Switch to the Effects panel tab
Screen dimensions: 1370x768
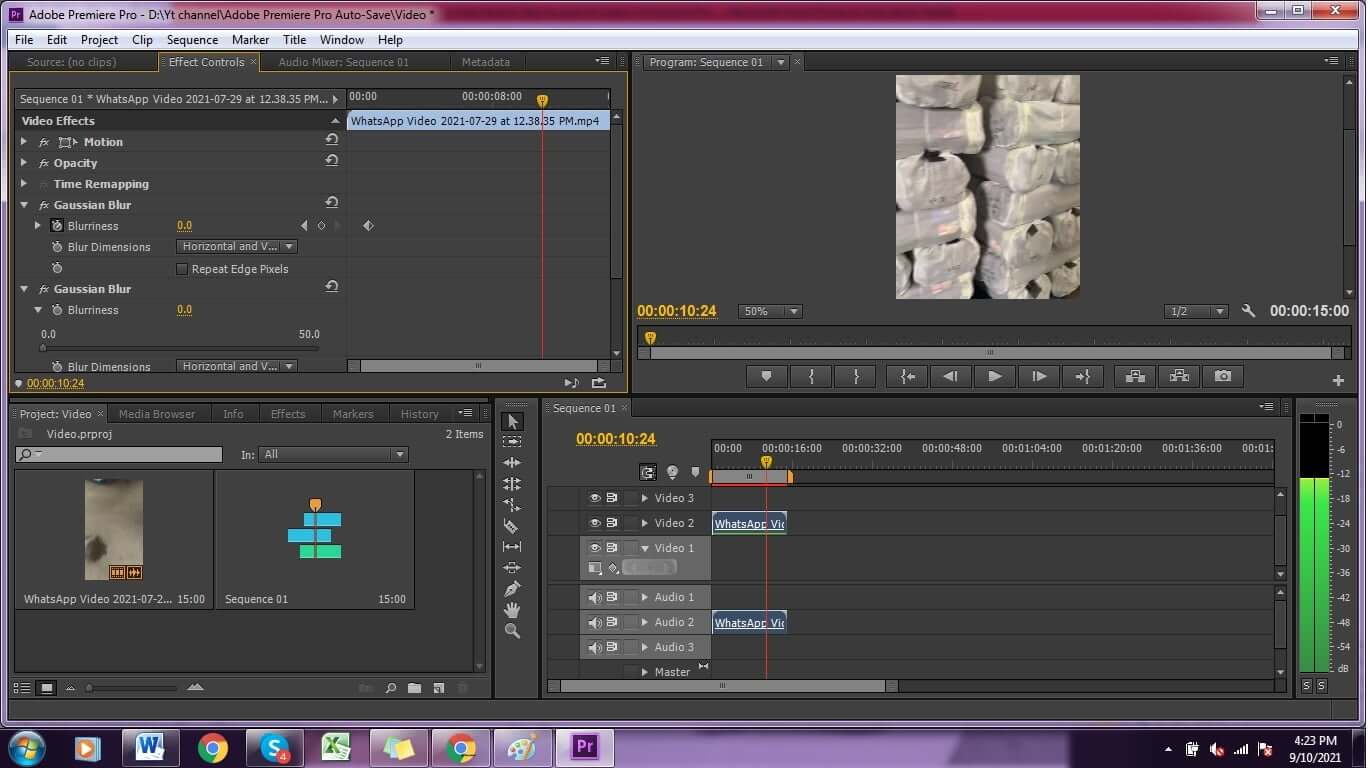tap(288, 413)
